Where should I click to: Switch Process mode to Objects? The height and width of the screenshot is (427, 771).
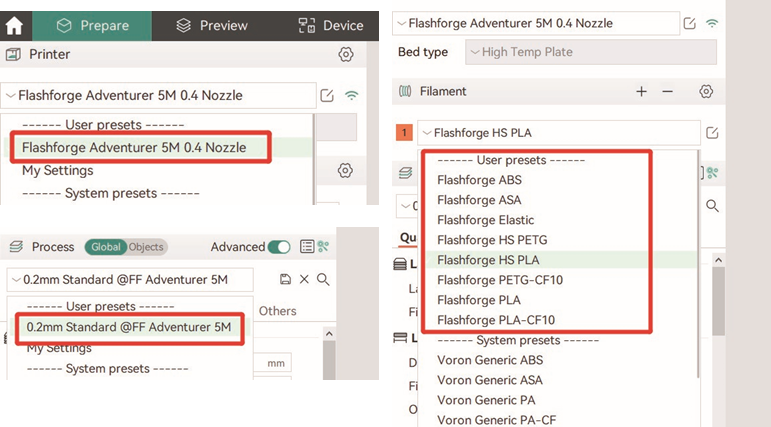(x=146, y=247)
